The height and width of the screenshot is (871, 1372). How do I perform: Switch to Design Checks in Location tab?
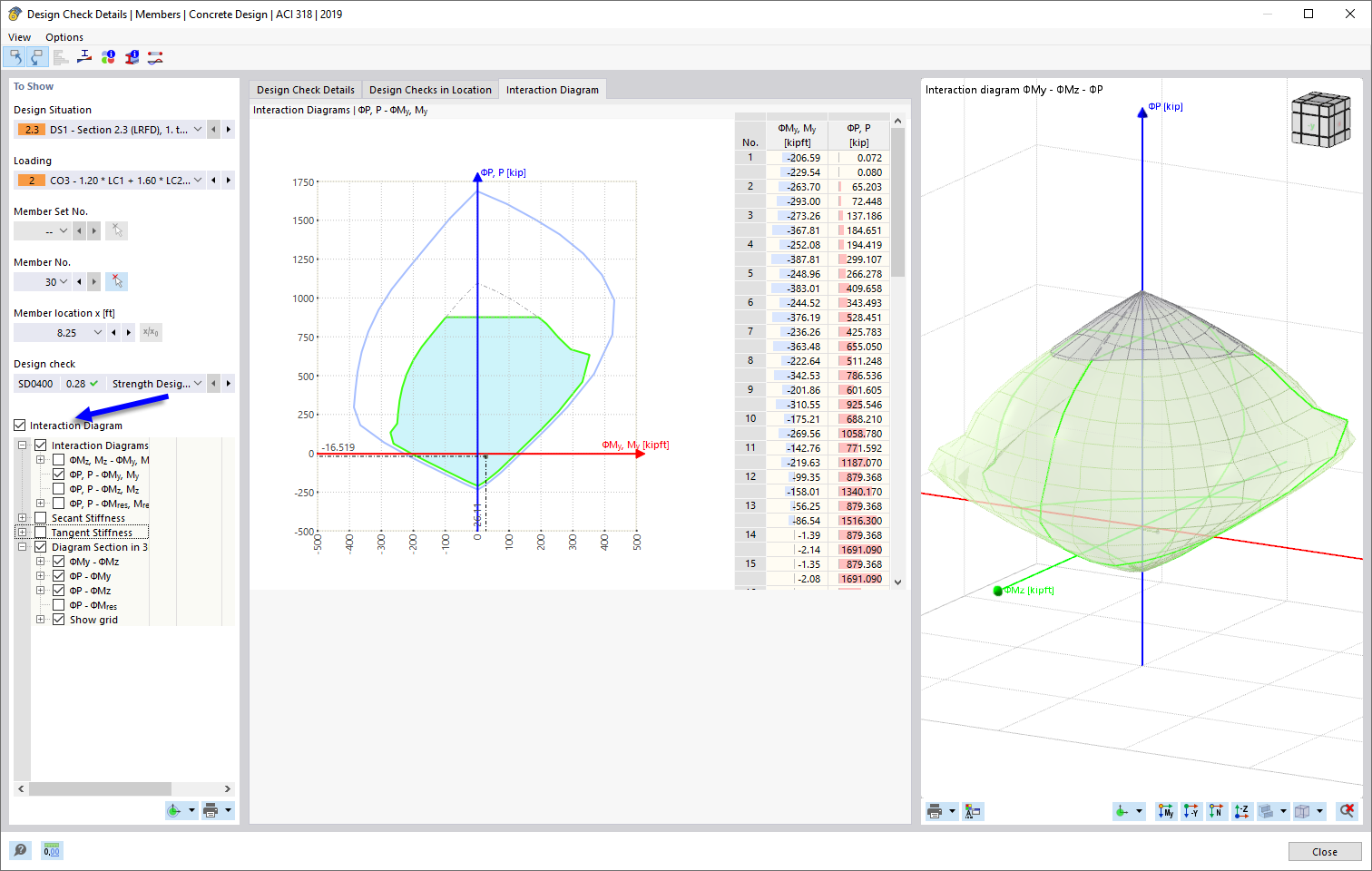click(430, 90)
